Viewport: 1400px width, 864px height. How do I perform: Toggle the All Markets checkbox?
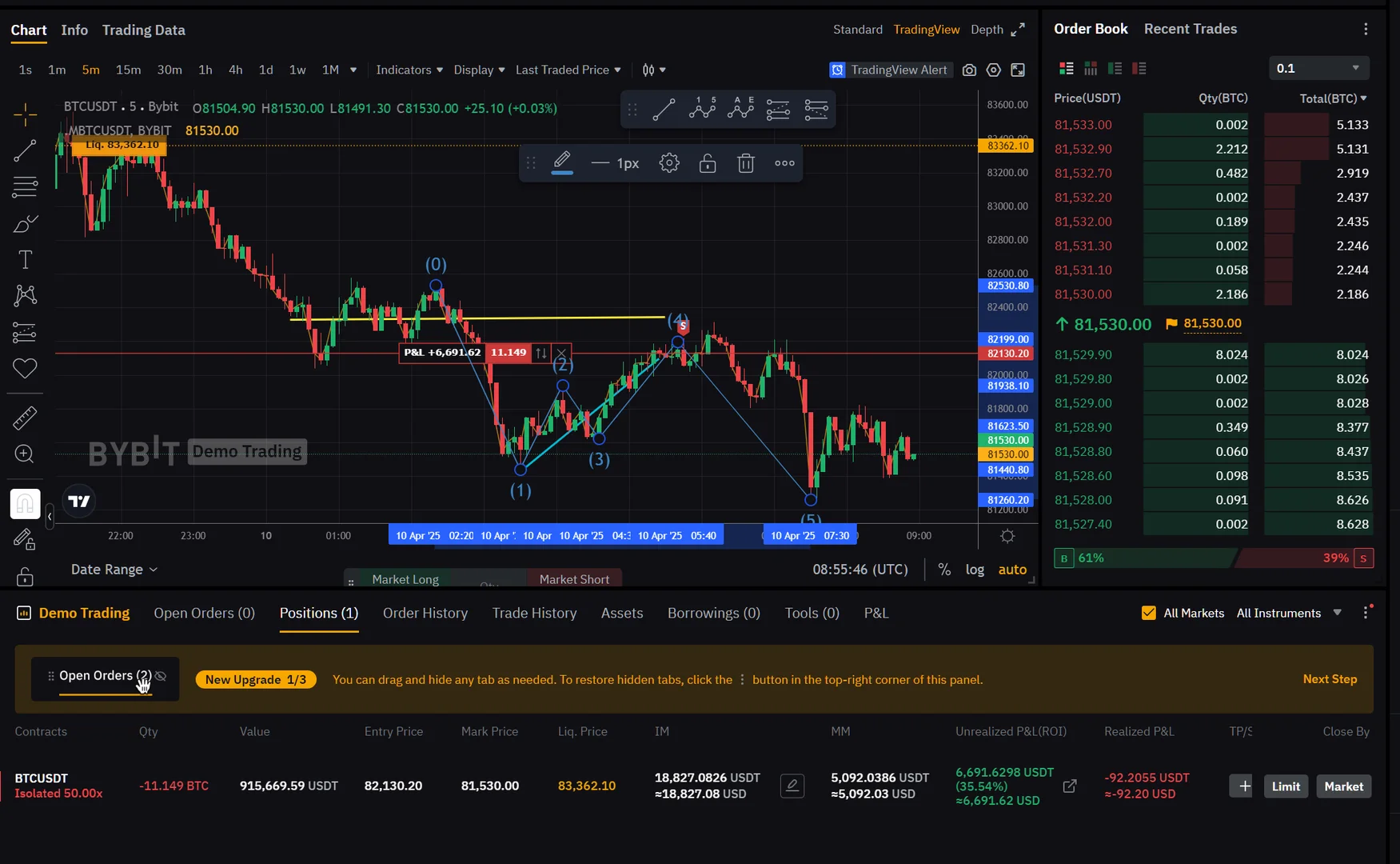click(x=1149, y=613)
